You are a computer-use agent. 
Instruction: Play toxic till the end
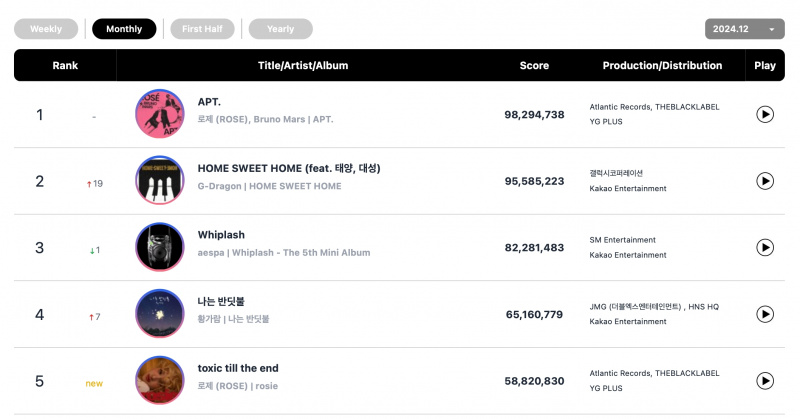(x=765, y=381)
